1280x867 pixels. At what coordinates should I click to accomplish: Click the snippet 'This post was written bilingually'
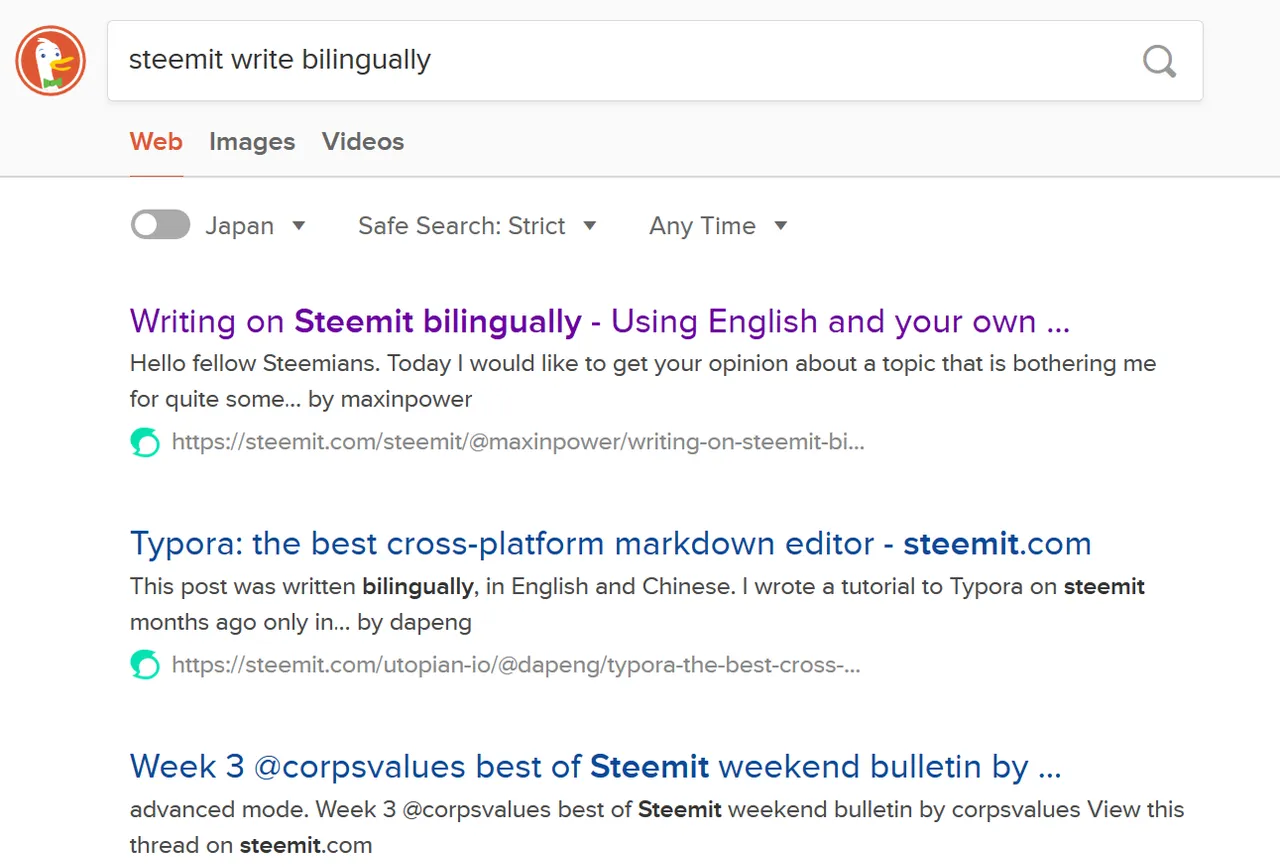(637, 604)
